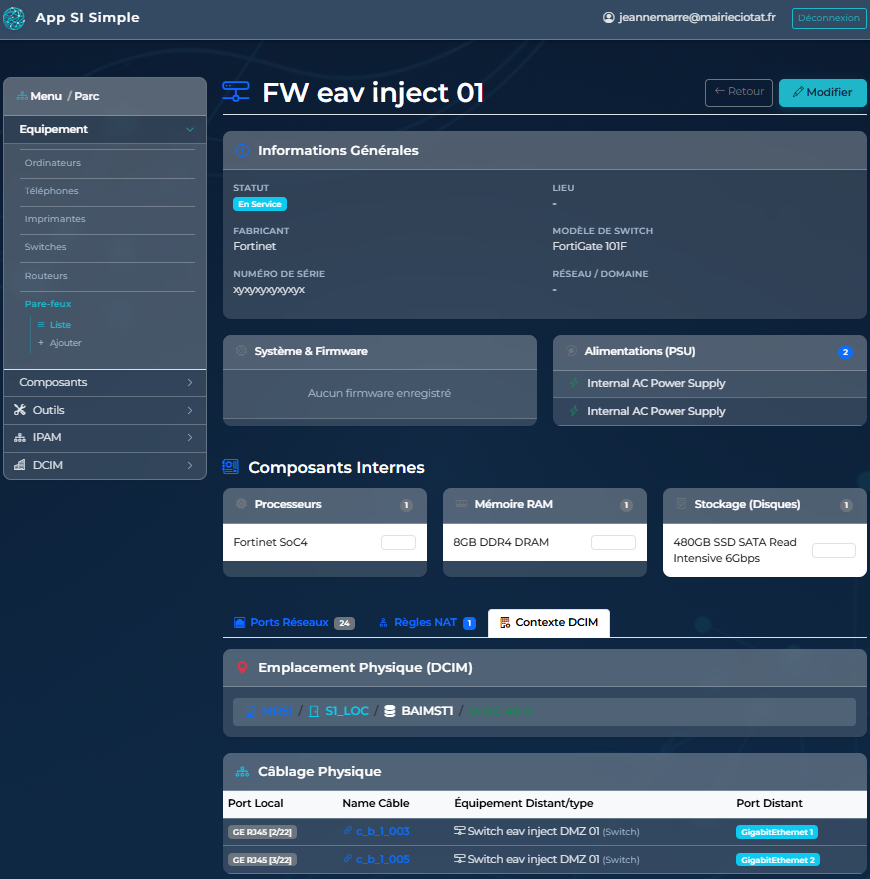This screenshot has height=879, width=870.
Task: Click the IPAM network icon
Action: point(20,437)
